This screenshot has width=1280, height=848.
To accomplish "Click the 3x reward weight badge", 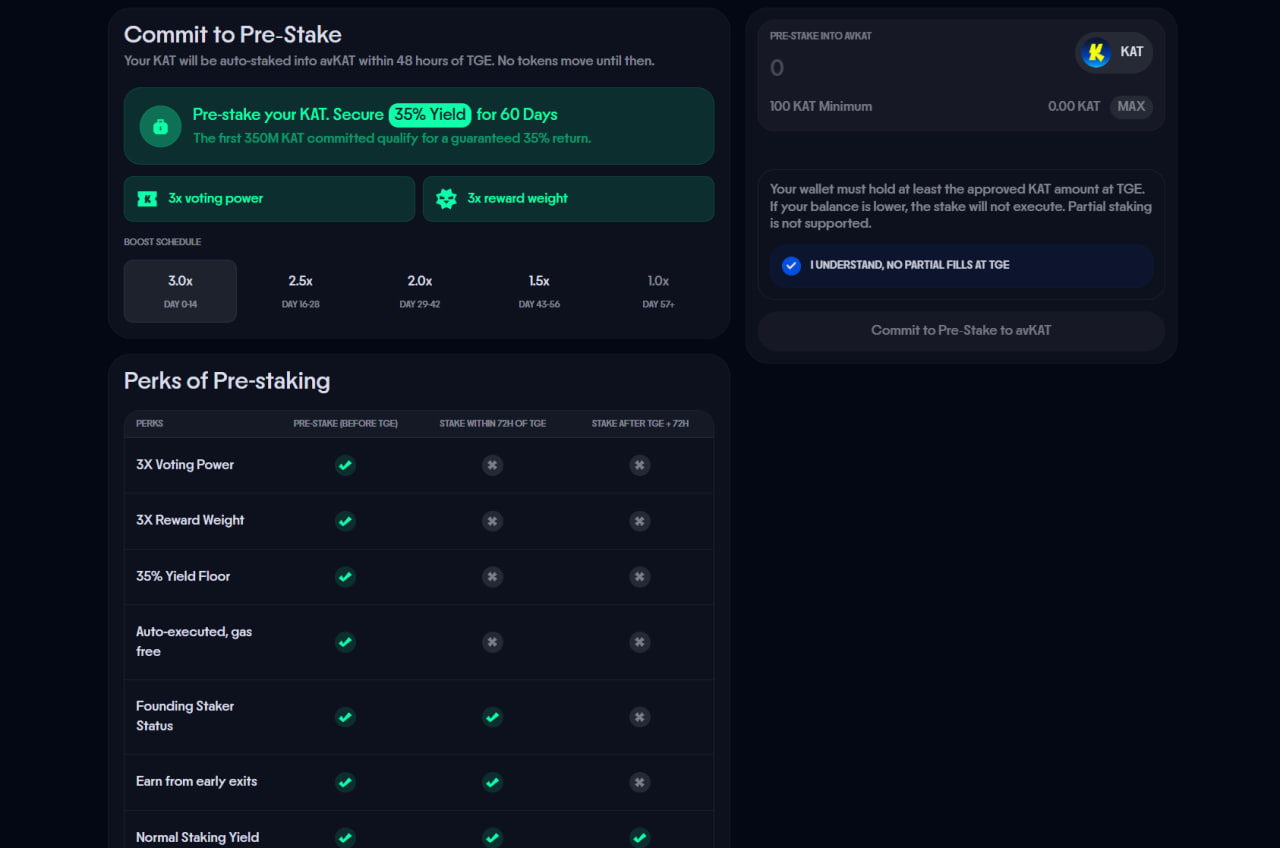I will 568,199.
